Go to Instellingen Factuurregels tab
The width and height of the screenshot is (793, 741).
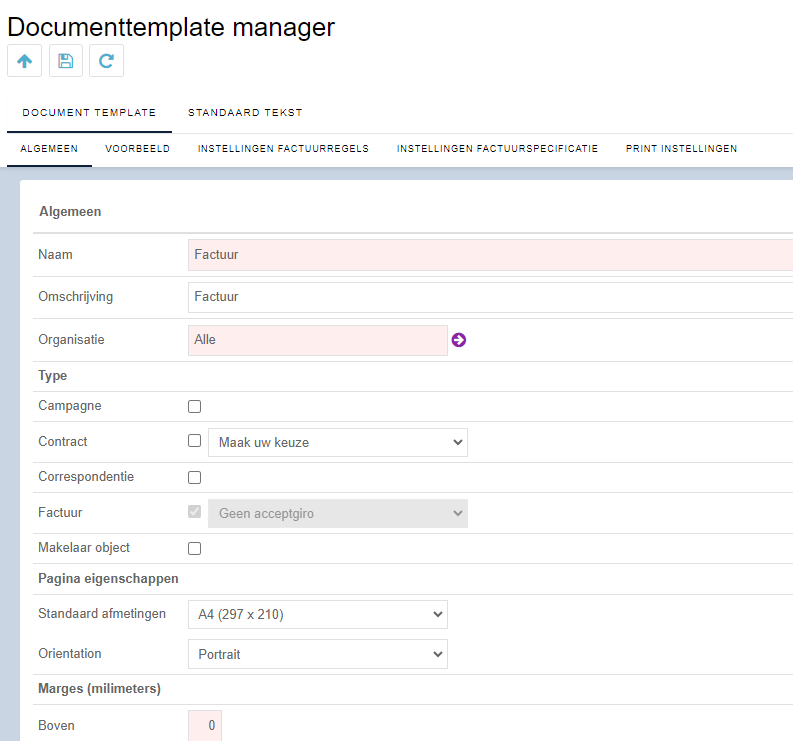pos(283,149)
